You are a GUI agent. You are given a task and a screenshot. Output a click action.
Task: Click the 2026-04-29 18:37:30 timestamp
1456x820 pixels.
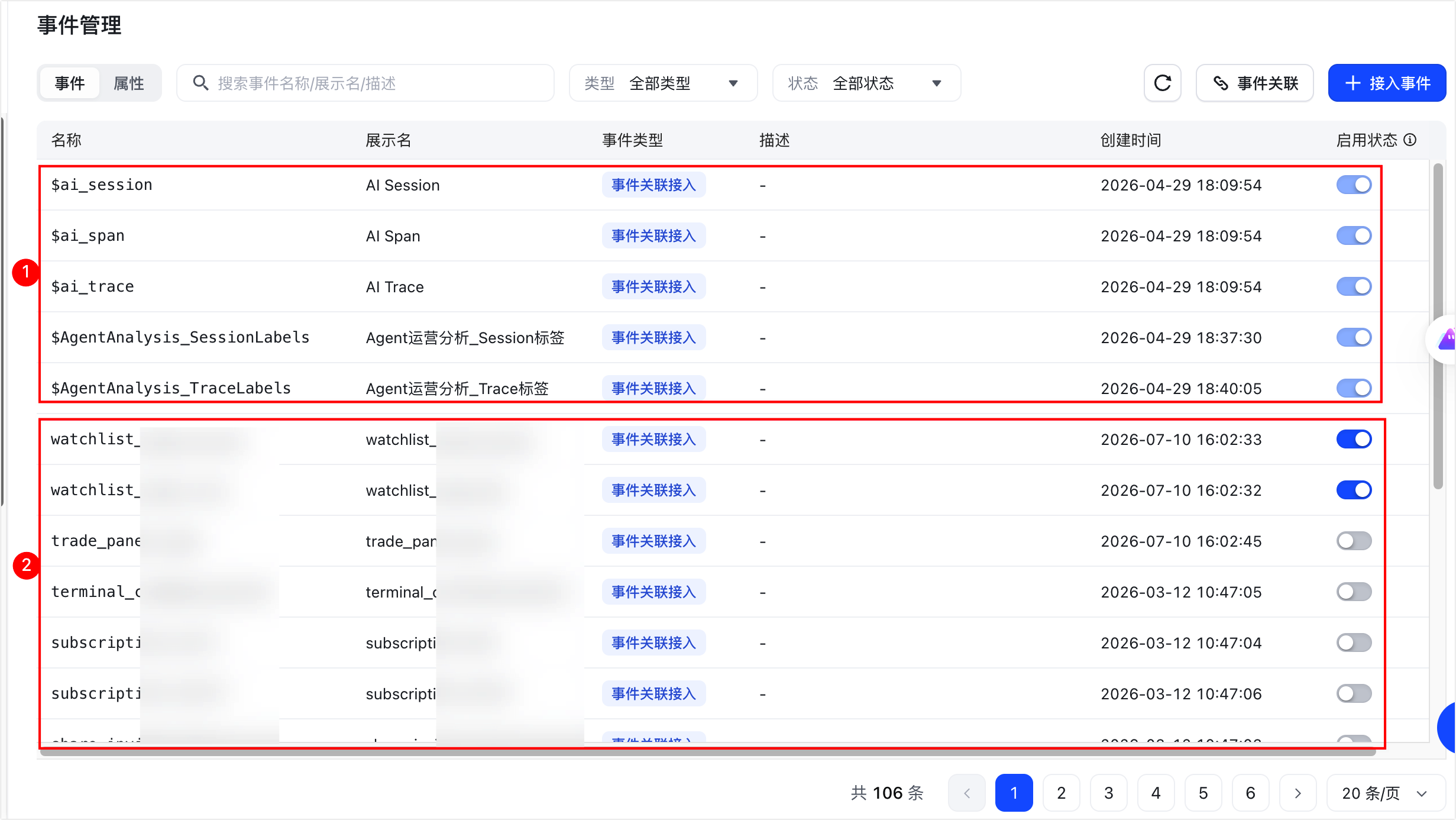click(1181, 338)
